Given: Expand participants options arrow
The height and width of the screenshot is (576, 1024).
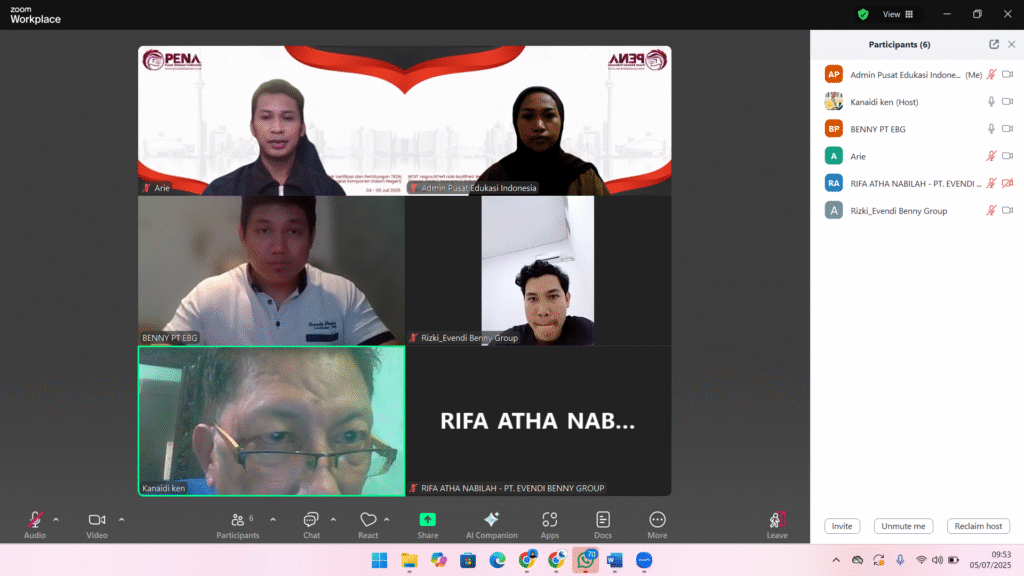Looking at the screenshot, I should [x=273, y=520].
